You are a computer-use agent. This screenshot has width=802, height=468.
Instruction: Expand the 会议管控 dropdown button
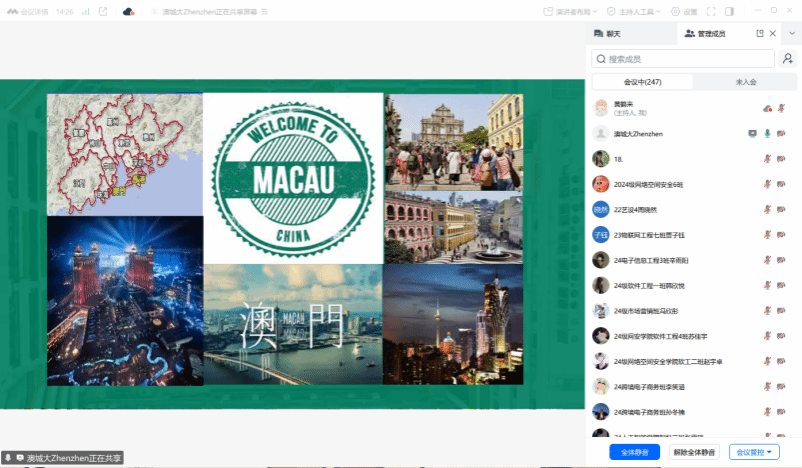(755, 452)
